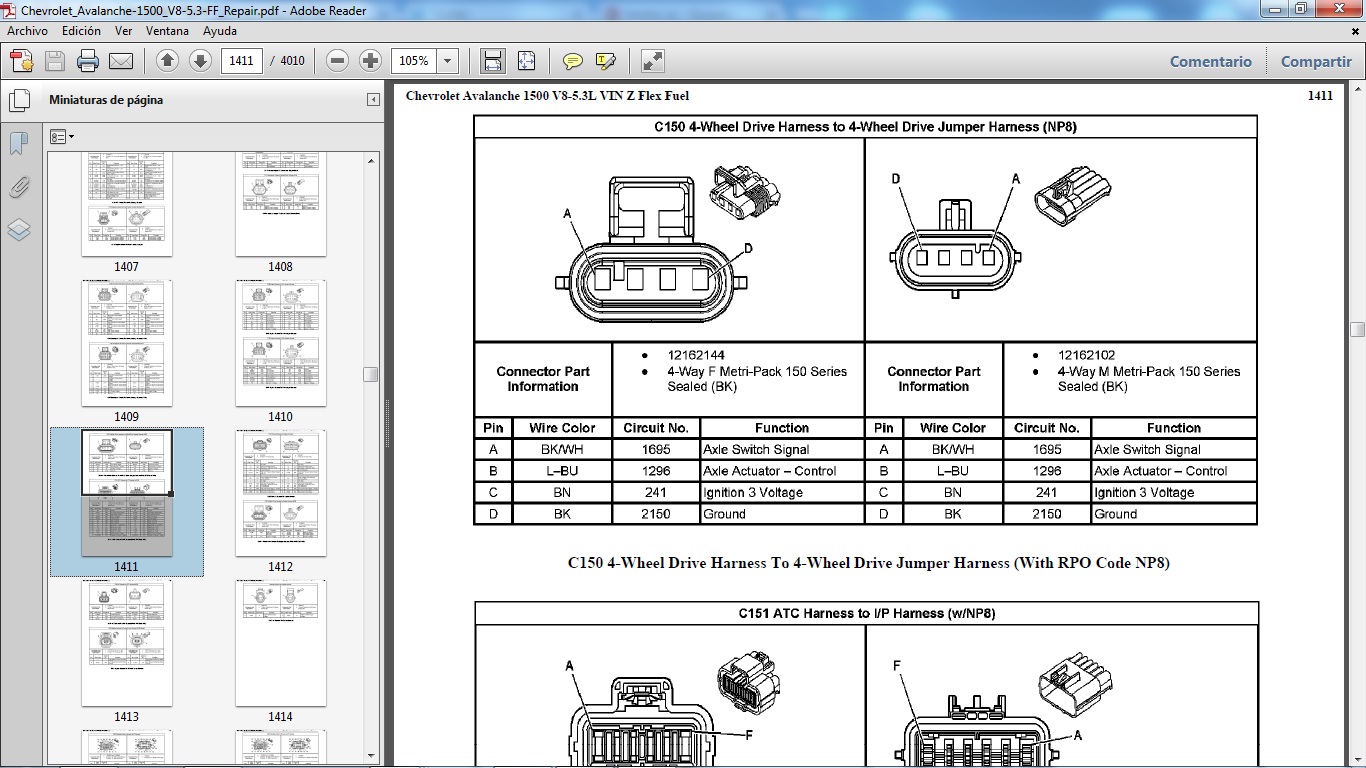This screenshot has width=1366, height=768.
Task: Print the document using the printer icon
Action: coord(88,61)
